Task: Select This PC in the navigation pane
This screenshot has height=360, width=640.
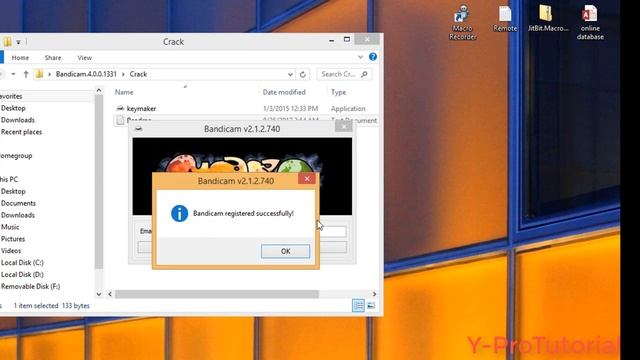Action: tap(9, 179)
